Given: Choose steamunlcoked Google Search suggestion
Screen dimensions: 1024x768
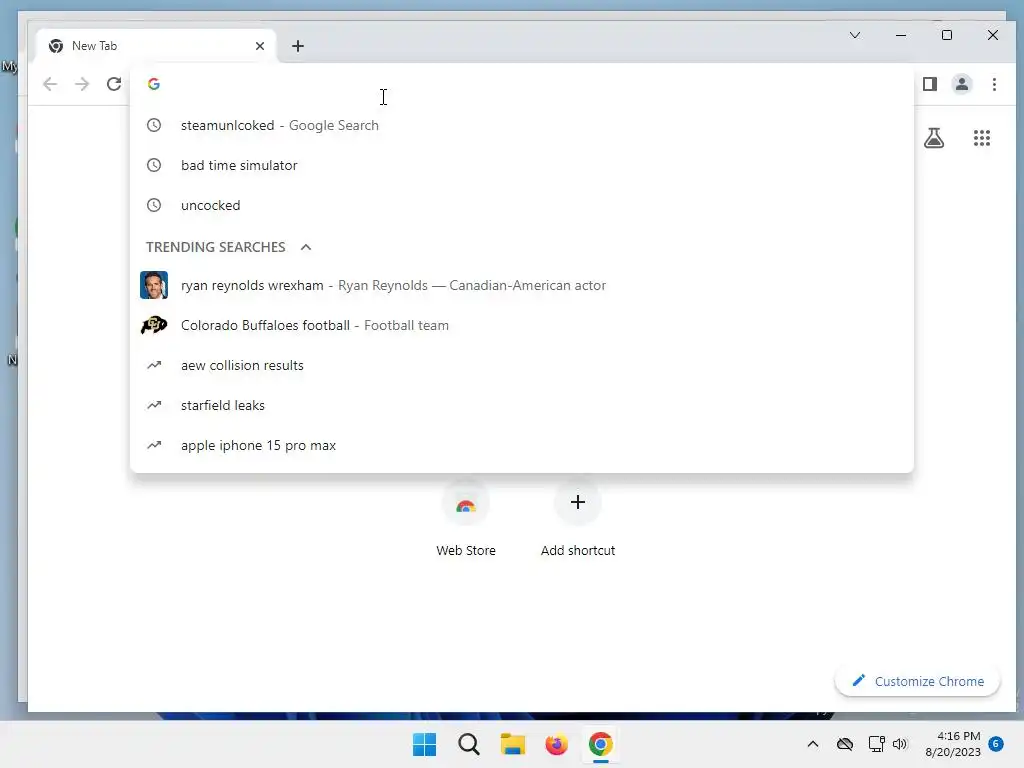Looking at the screenshot, I should pos(522,125).
